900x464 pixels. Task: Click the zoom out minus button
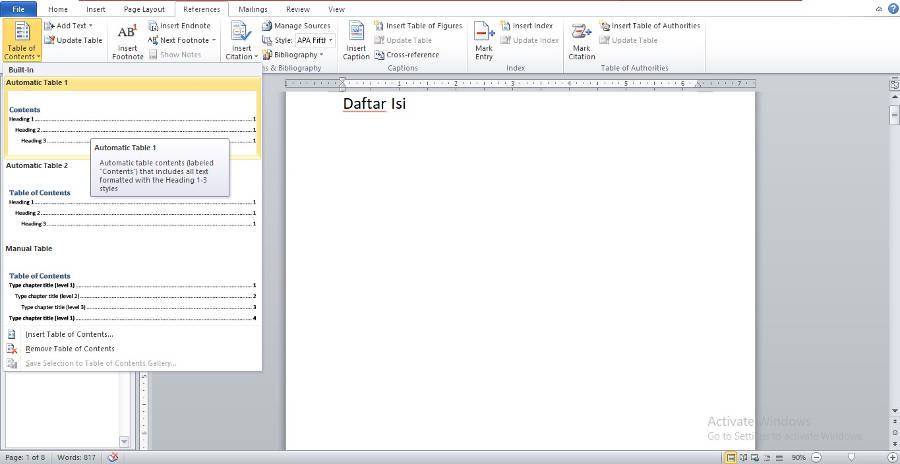[816, 458]
